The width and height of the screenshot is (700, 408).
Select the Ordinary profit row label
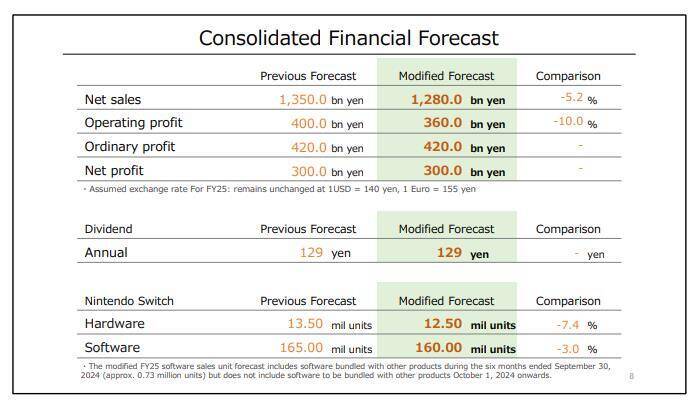129,147
